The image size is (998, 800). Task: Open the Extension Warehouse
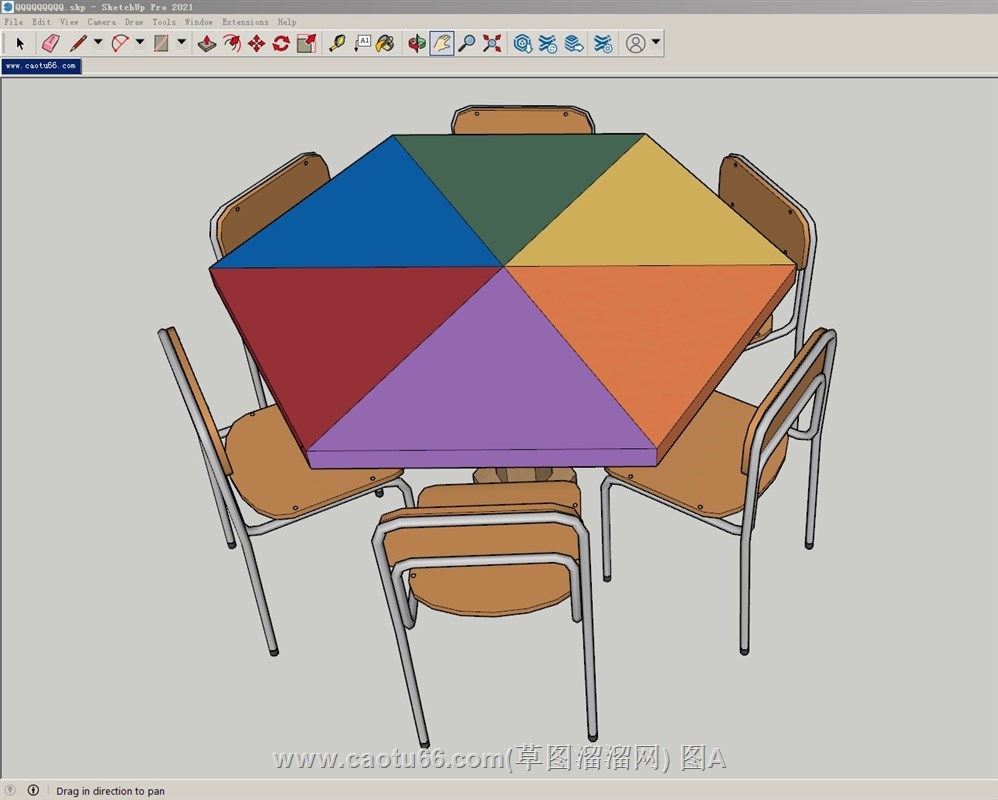pos(547,43)
